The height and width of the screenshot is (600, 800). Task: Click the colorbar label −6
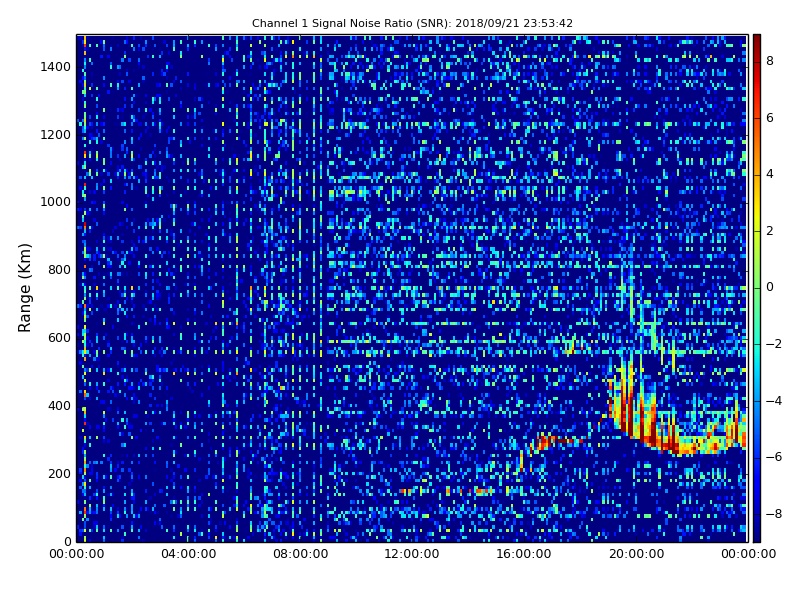(x=774, y=457)
